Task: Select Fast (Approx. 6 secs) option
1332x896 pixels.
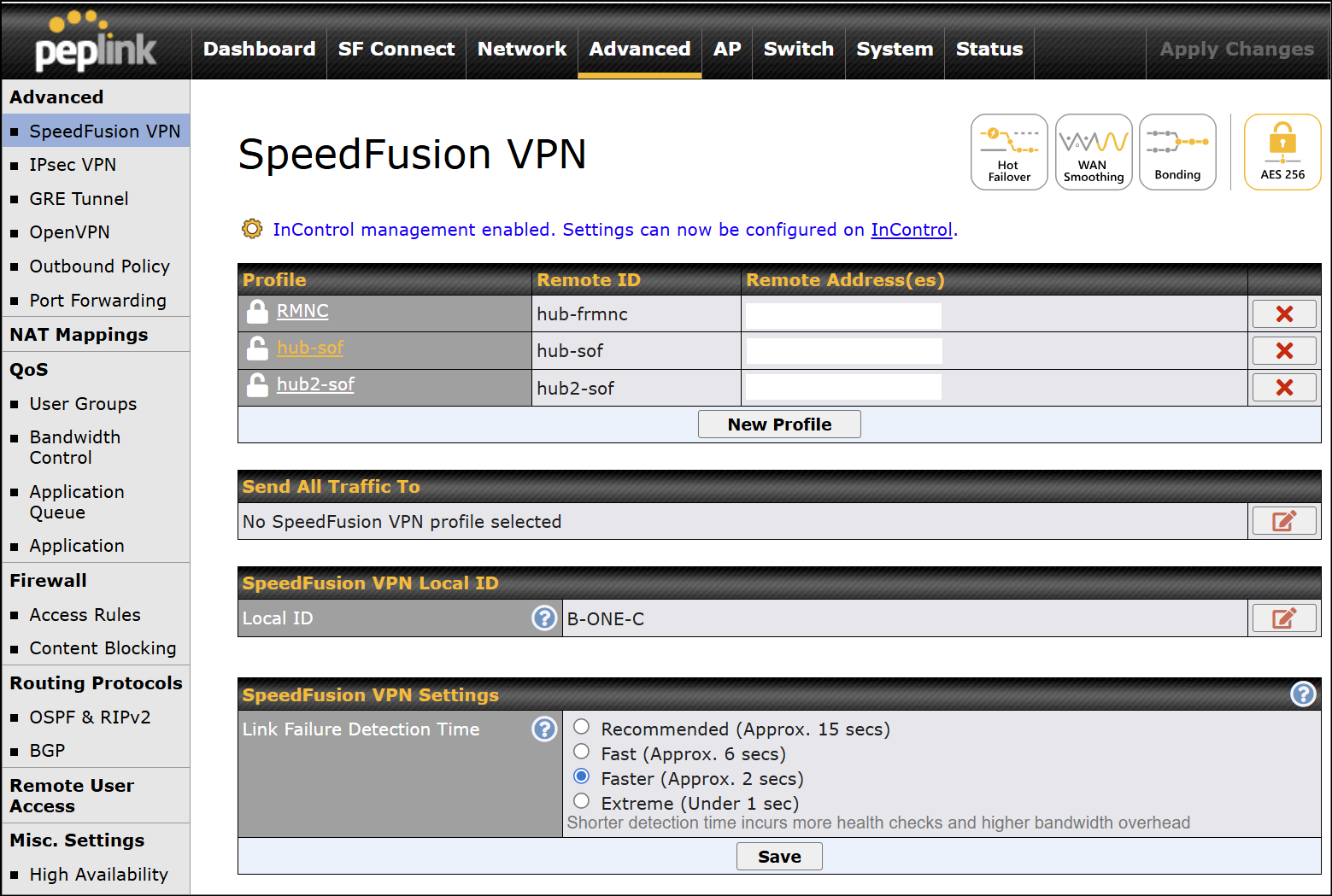Action: coord(582,752)
